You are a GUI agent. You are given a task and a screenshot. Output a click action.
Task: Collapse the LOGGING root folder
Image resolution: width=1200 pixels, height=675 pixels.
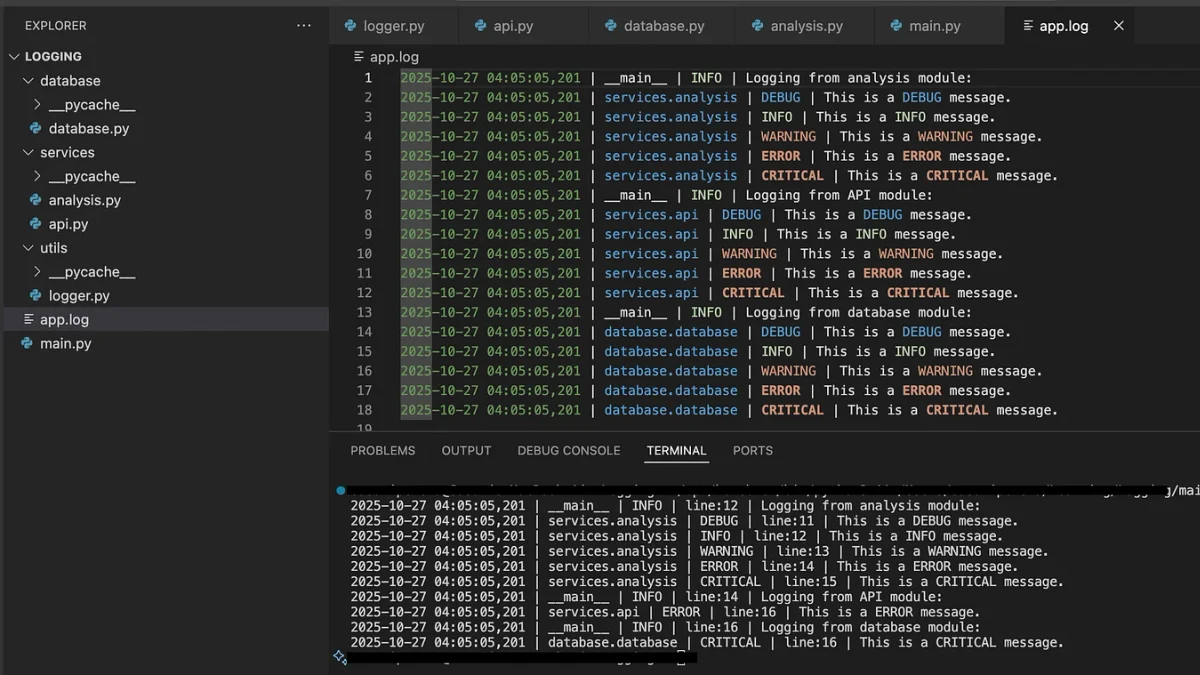point(14,57)
